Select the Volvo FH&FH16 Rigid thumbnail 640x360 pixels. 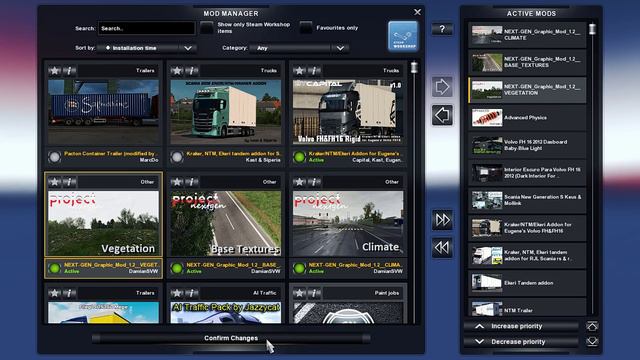[348, 112]
